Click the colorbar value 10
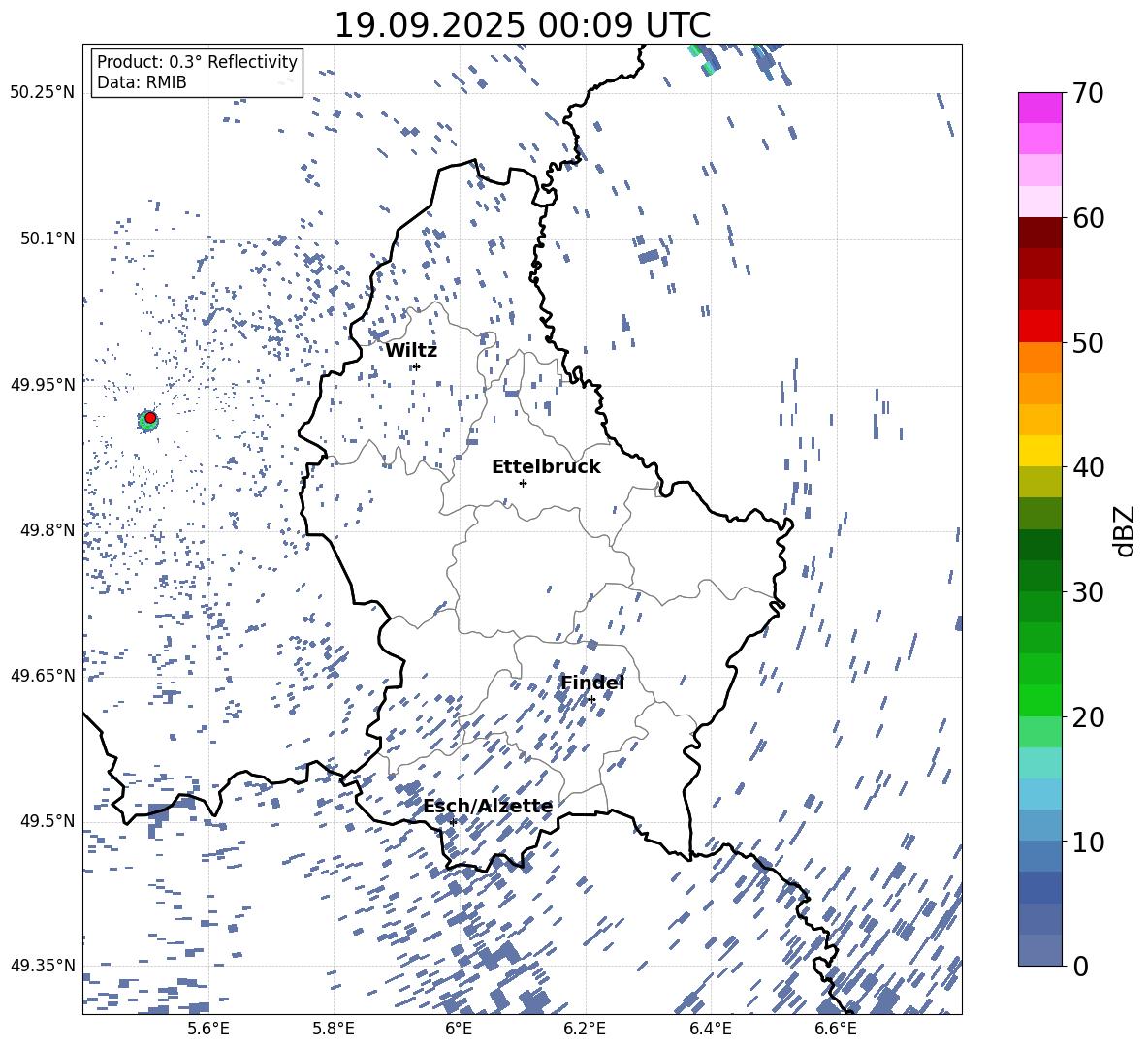Screen dimensions: 1148x1048 tap(1087, 842)
